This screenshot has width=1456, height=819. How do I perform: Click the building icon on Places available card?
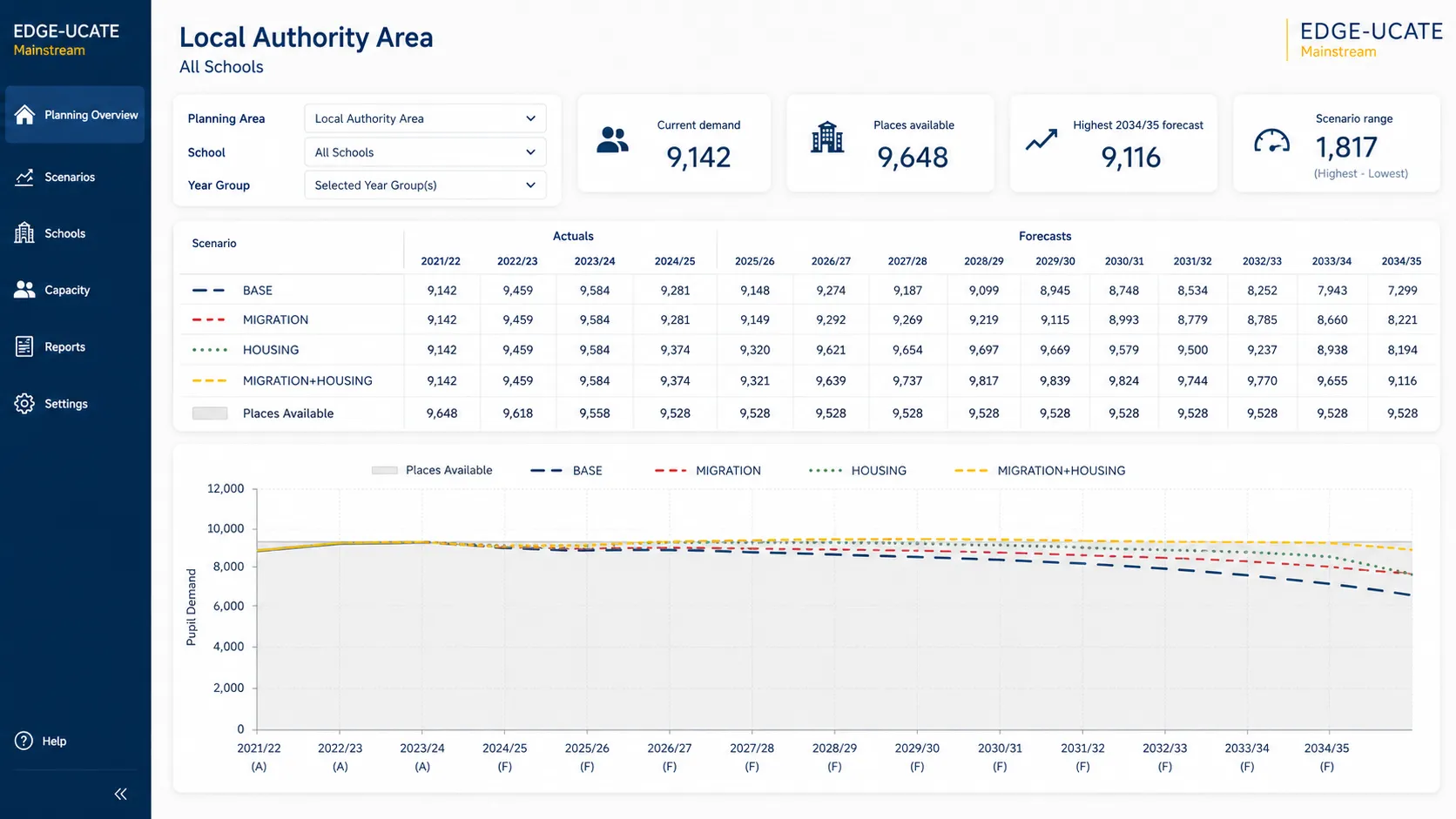coord(826,138)
